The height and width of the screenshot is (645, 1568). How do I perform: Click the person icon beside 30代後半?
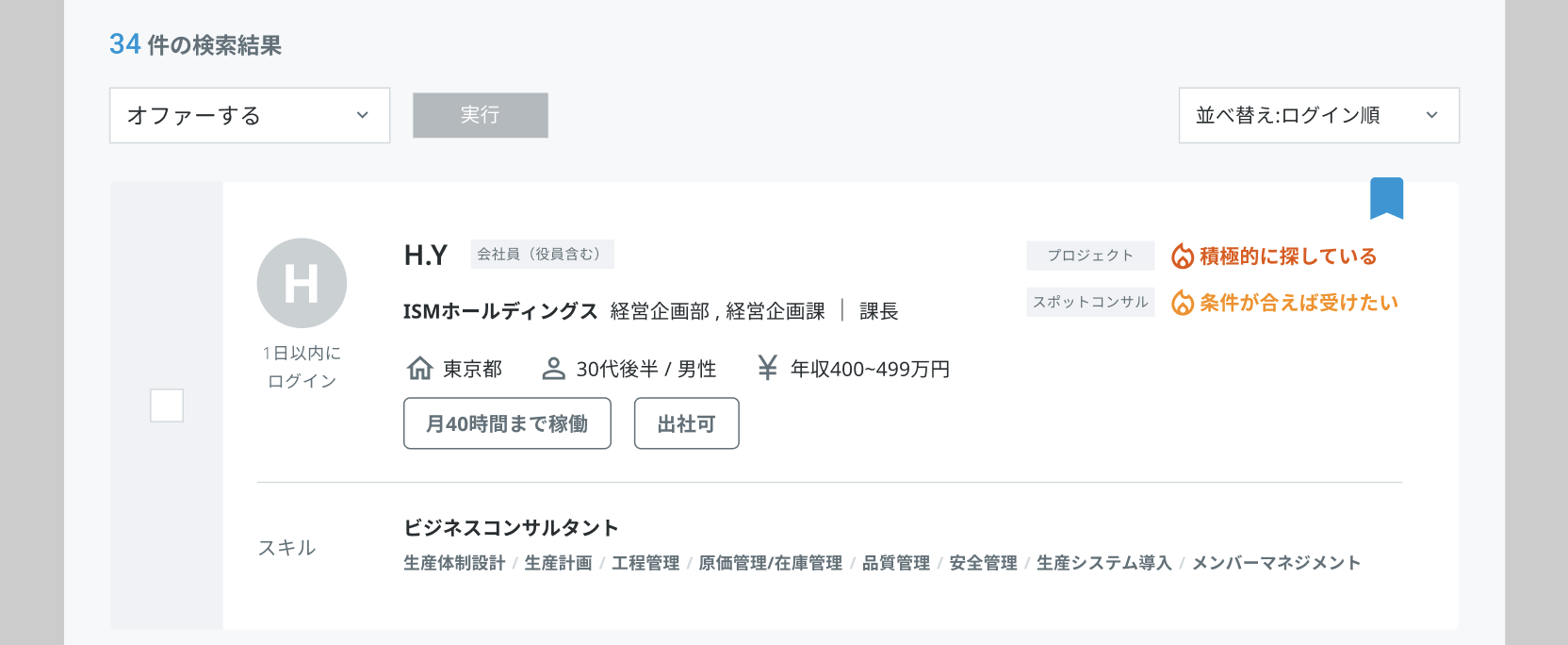click(x=553, y=369)
